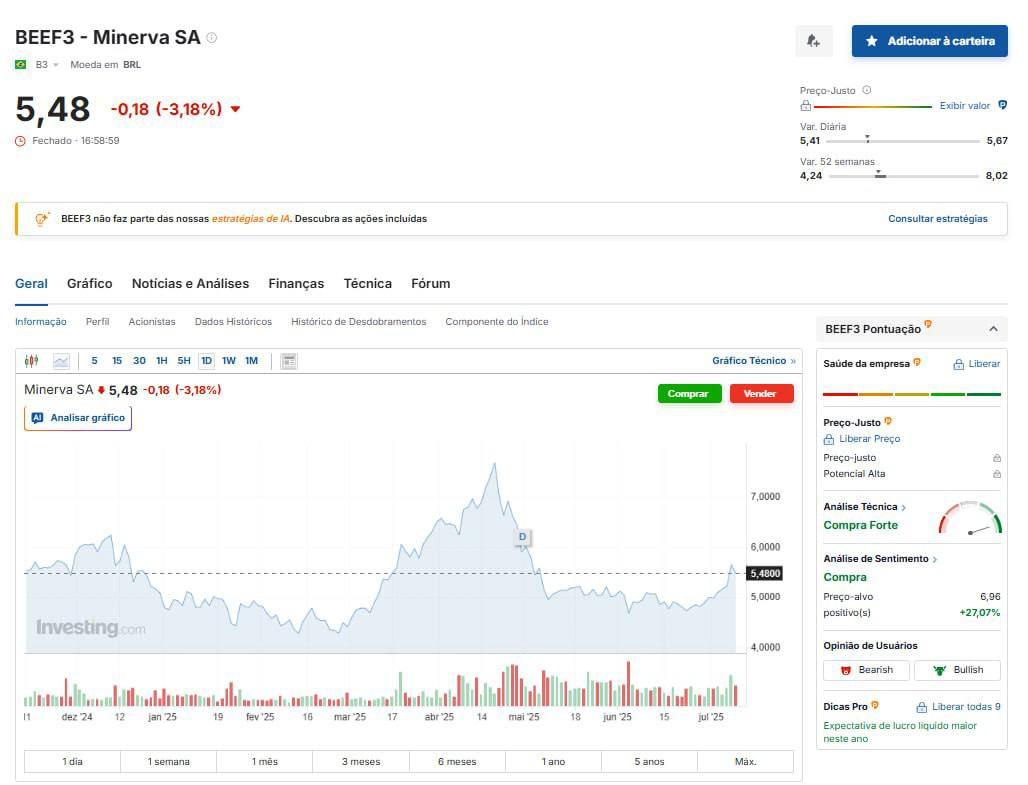
Task: Click the Var. Diária range slider
Action: tap(903, 140)
